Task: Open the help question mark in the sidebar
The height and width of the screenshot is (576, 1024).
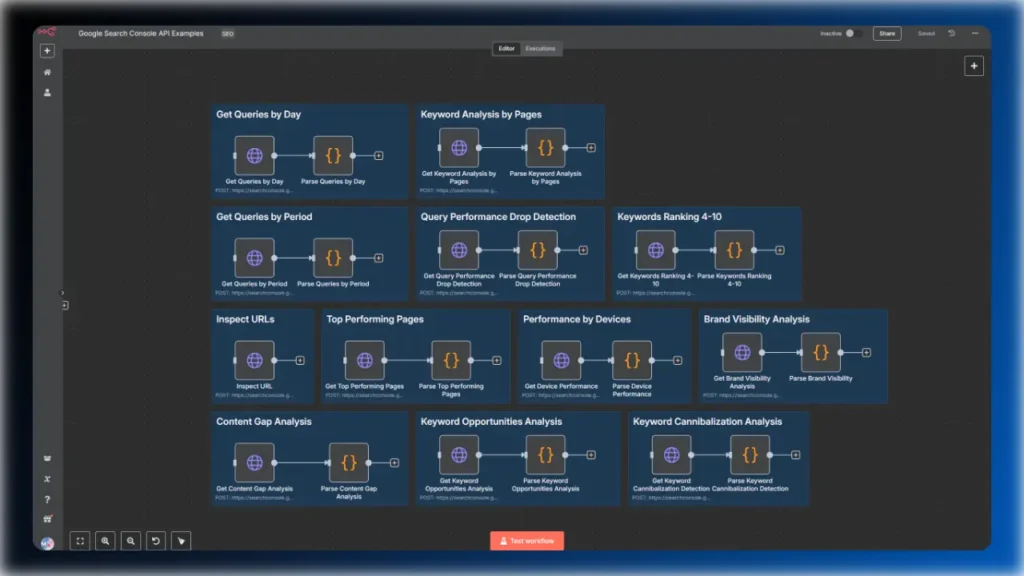Action: [x=47, y=500]
